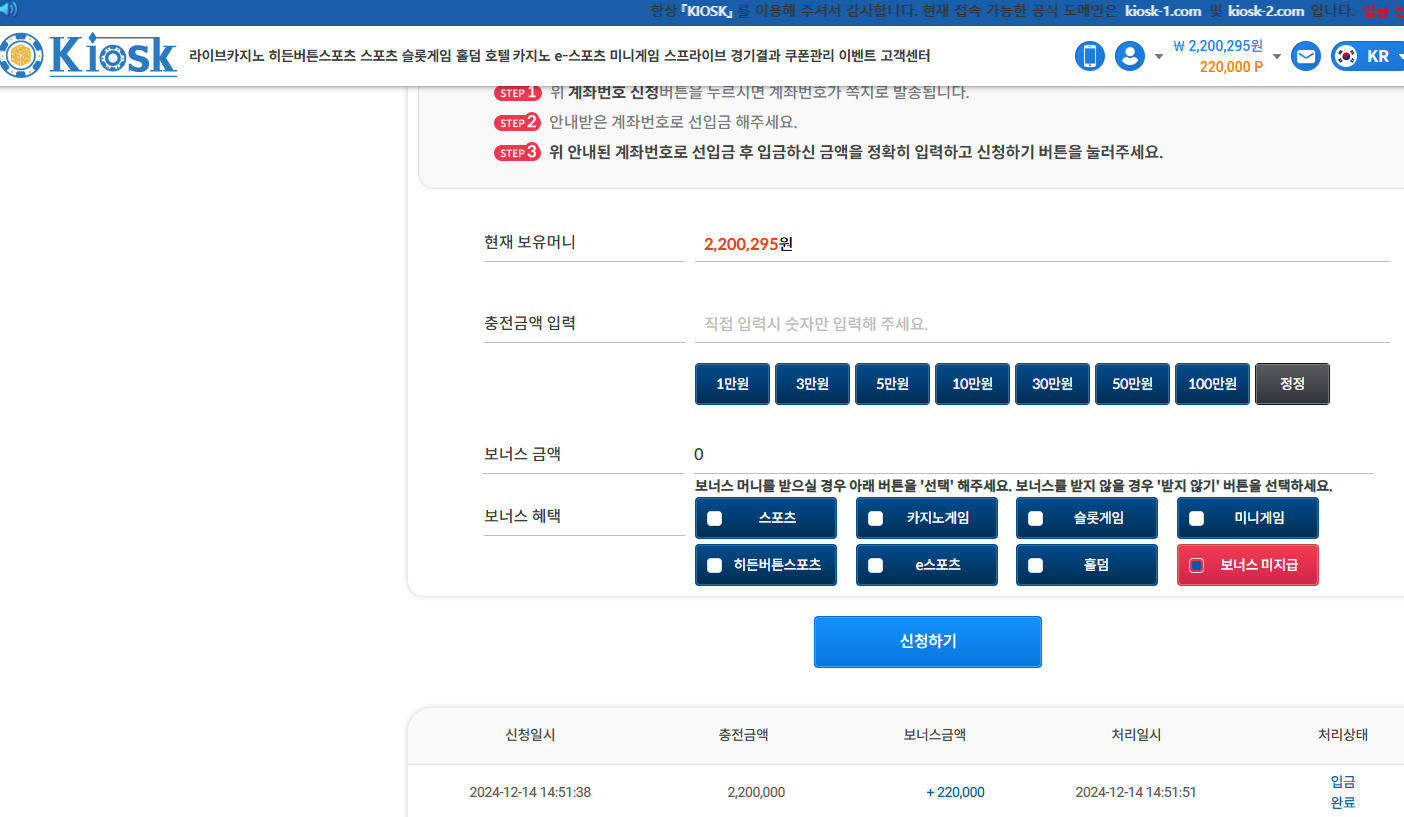Click the Kiosk logo in the header
The height and width of the screenshot is (817, 1404).
(x=90, y=56)
